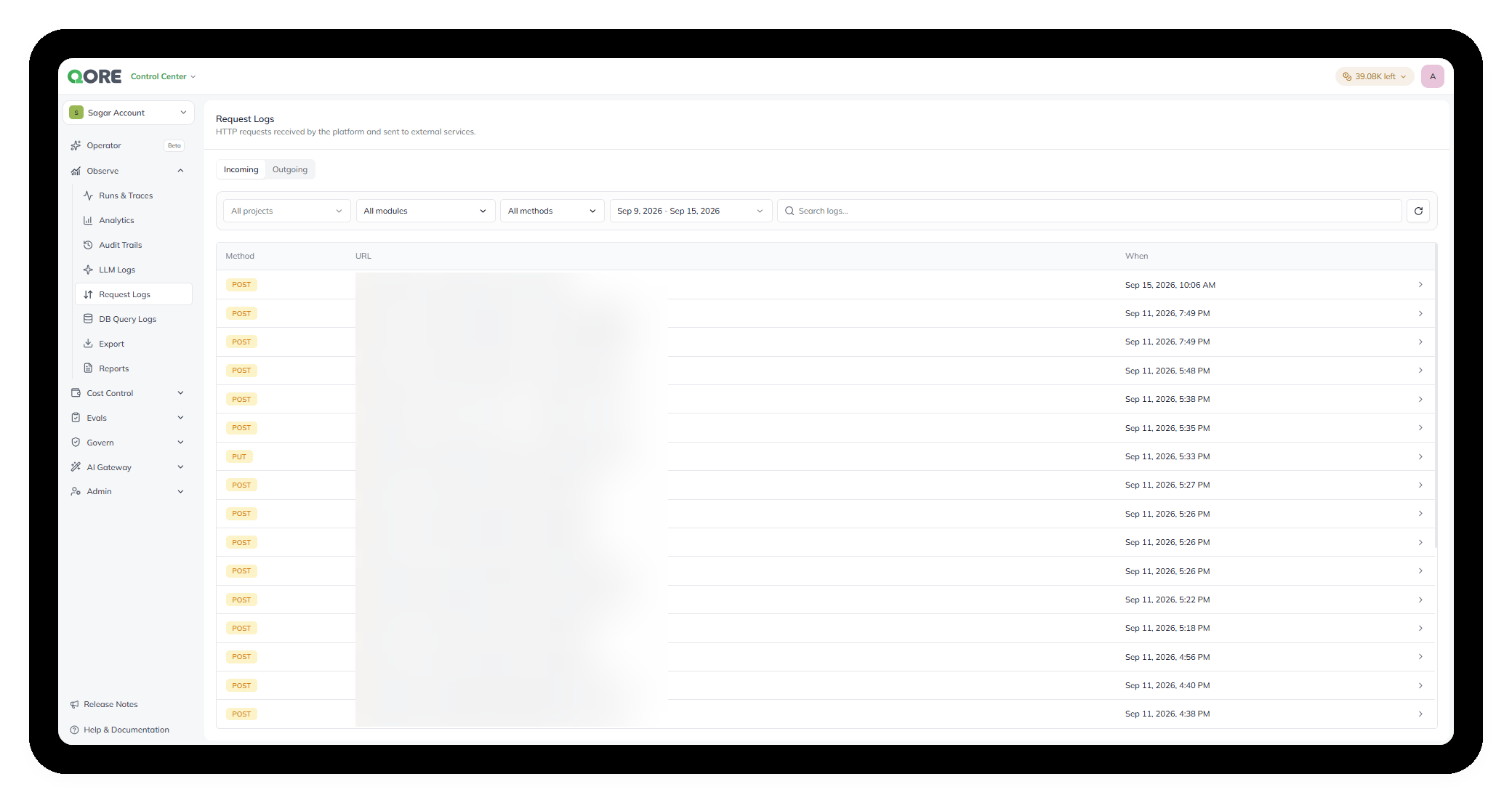
Task: Open the Sagar Account switcher
Action: click(129, 113)
